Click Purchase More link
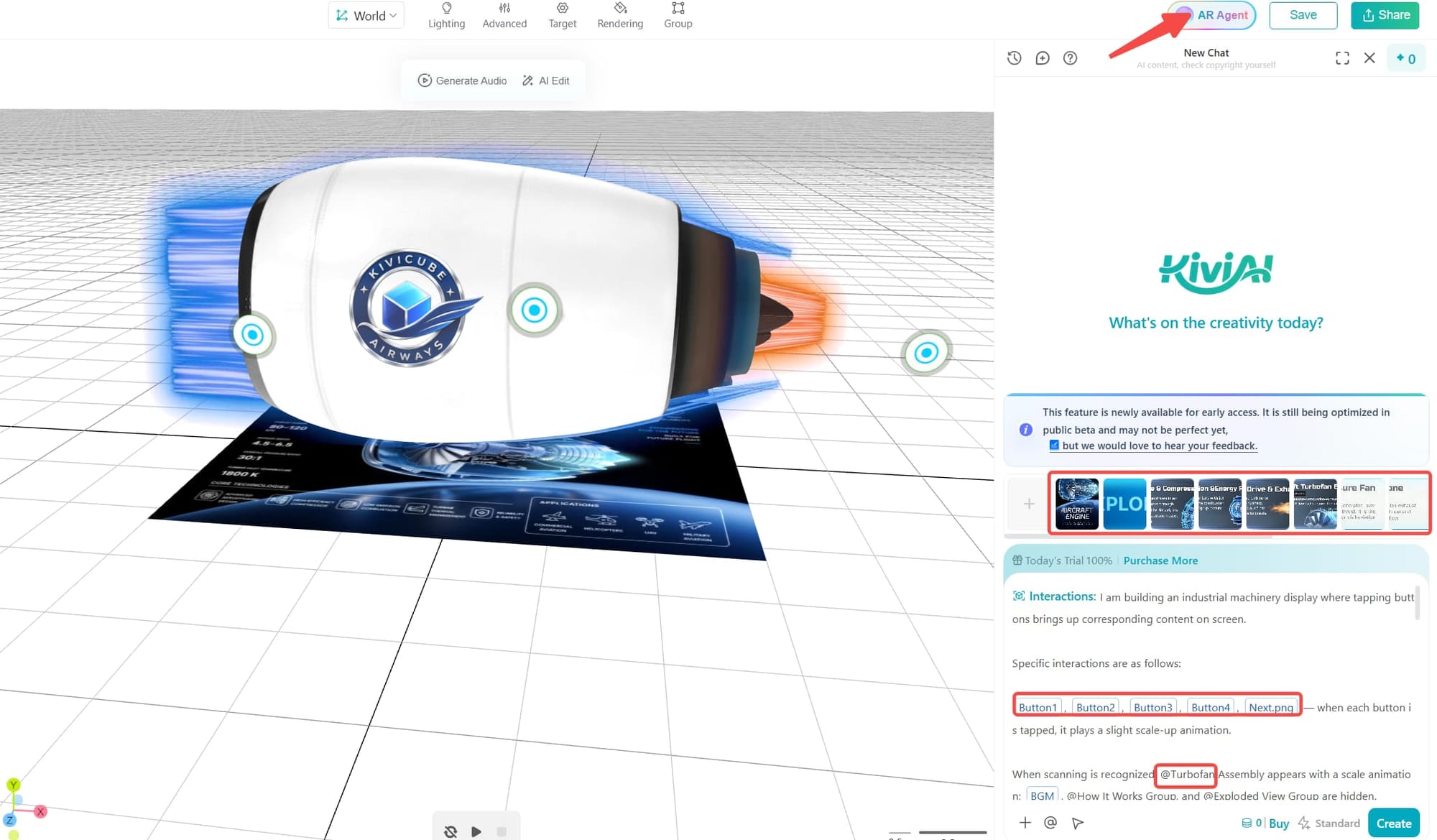This screenshot has height=840, width=1437. (x=1160, y=560)
